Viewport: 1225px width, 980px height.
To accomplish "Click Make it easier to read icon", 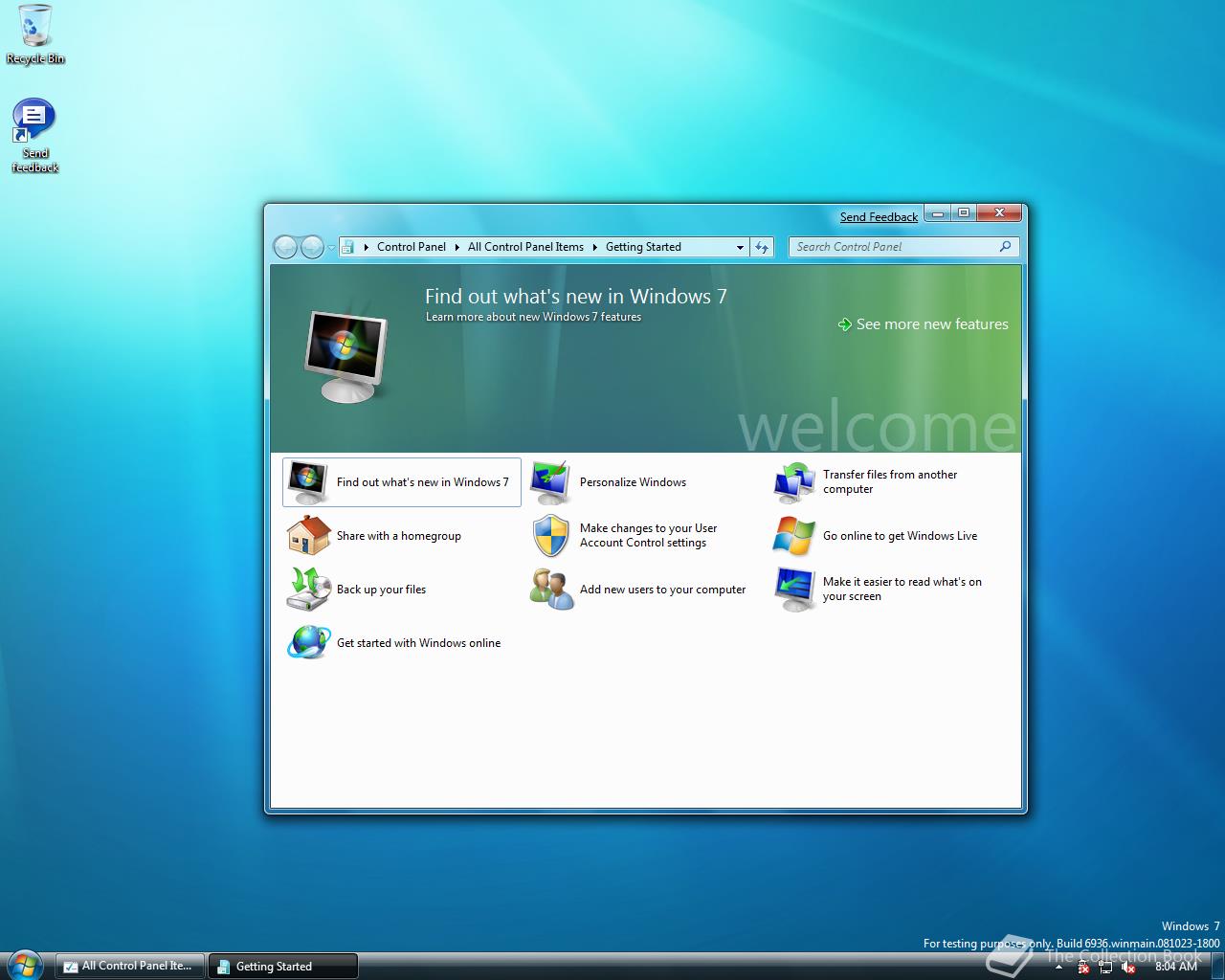I will tap(794, 590).
